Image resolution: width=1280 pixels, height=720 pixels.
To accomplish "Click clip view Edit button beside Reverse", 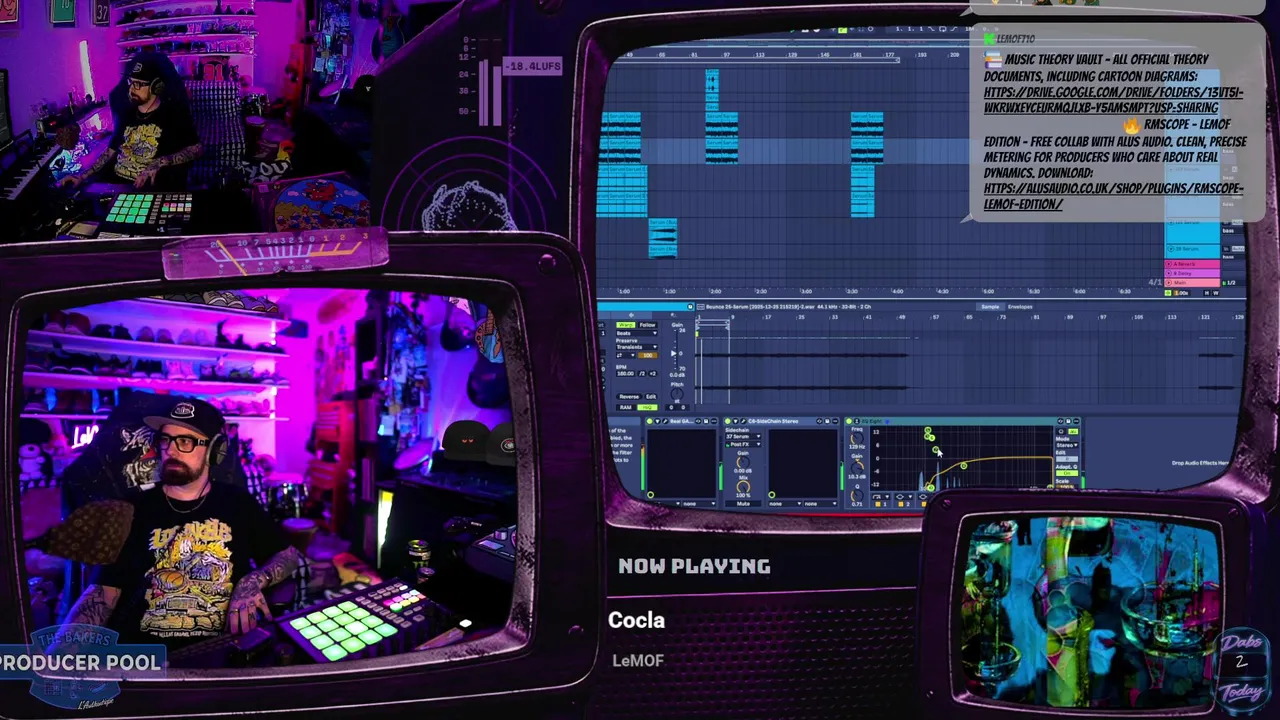I will coord(651,396).
